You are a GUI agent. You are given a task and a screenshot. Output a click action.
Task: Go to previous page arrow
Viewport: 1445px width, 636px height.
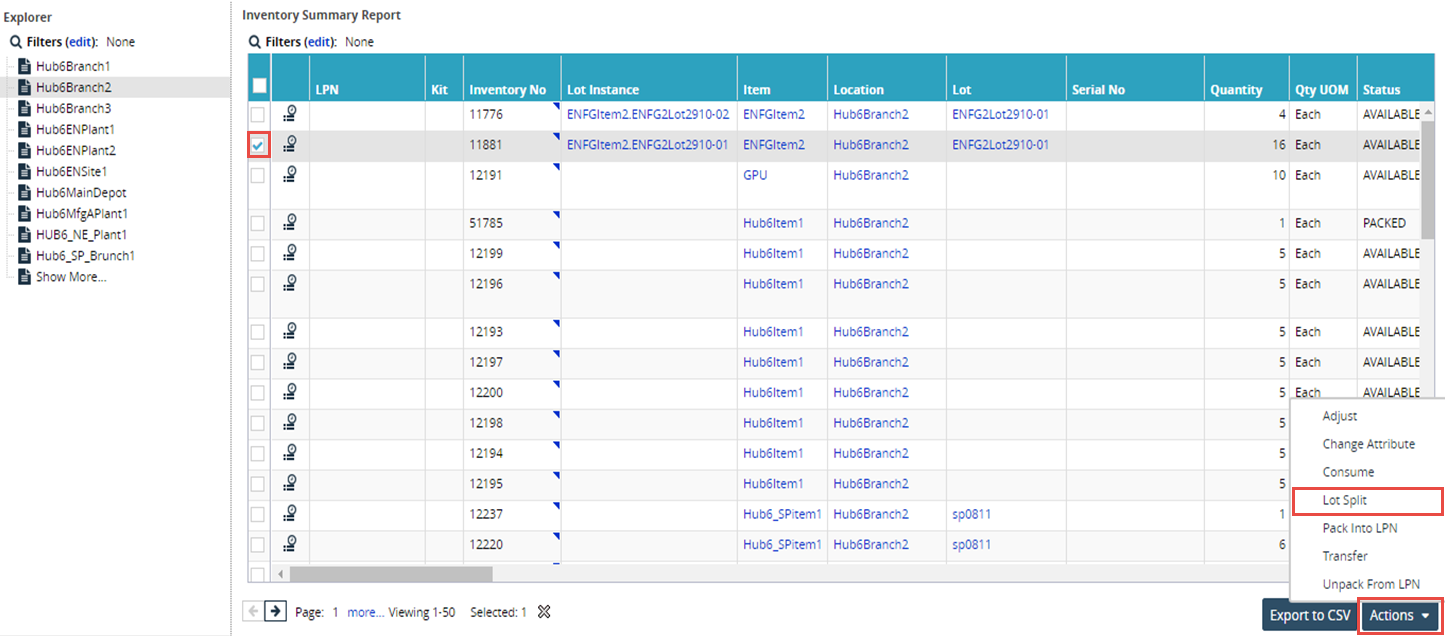[x=253, y=611]
